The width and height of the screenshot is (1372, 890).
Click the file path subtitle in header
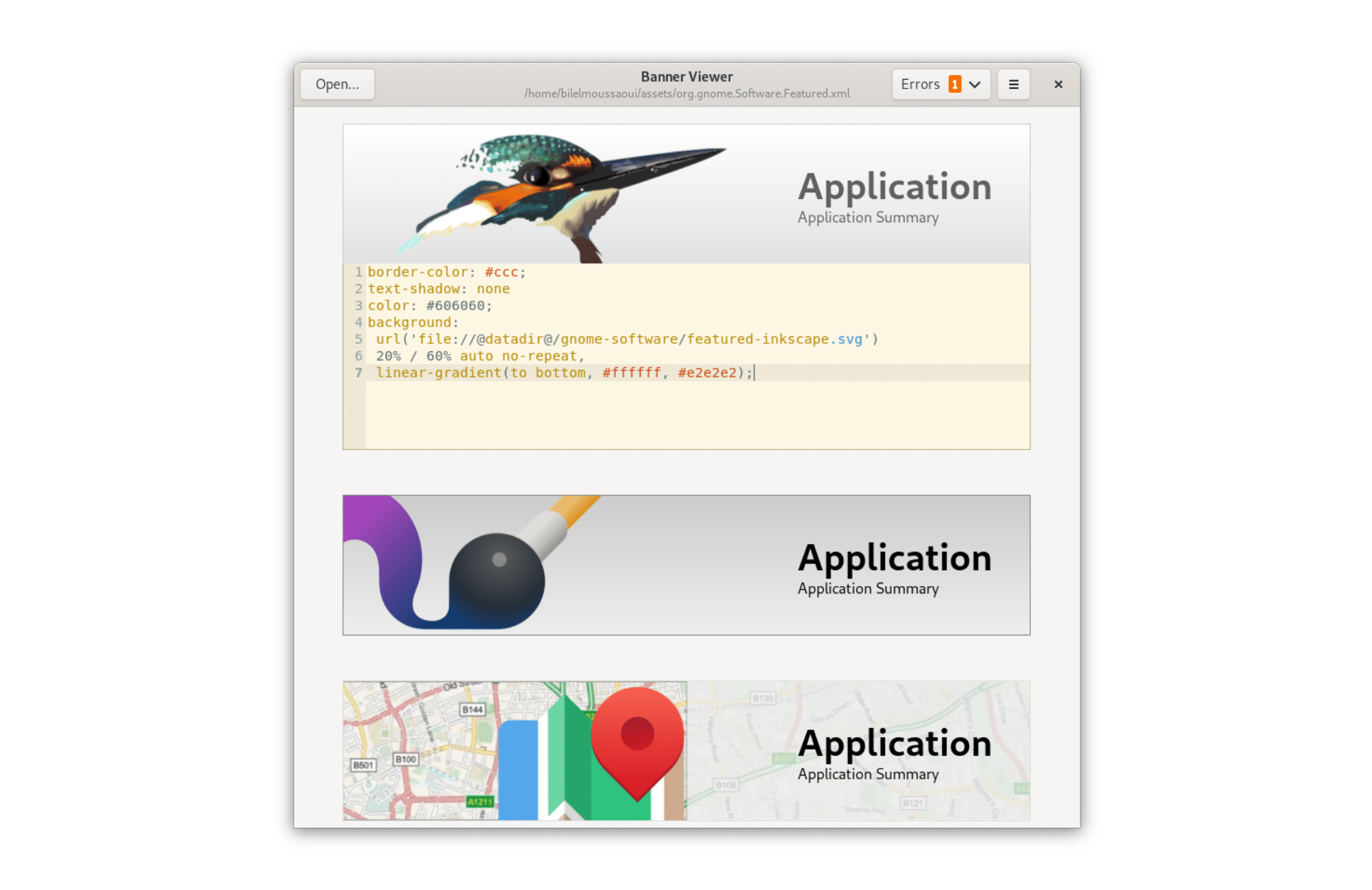point(687,93)
